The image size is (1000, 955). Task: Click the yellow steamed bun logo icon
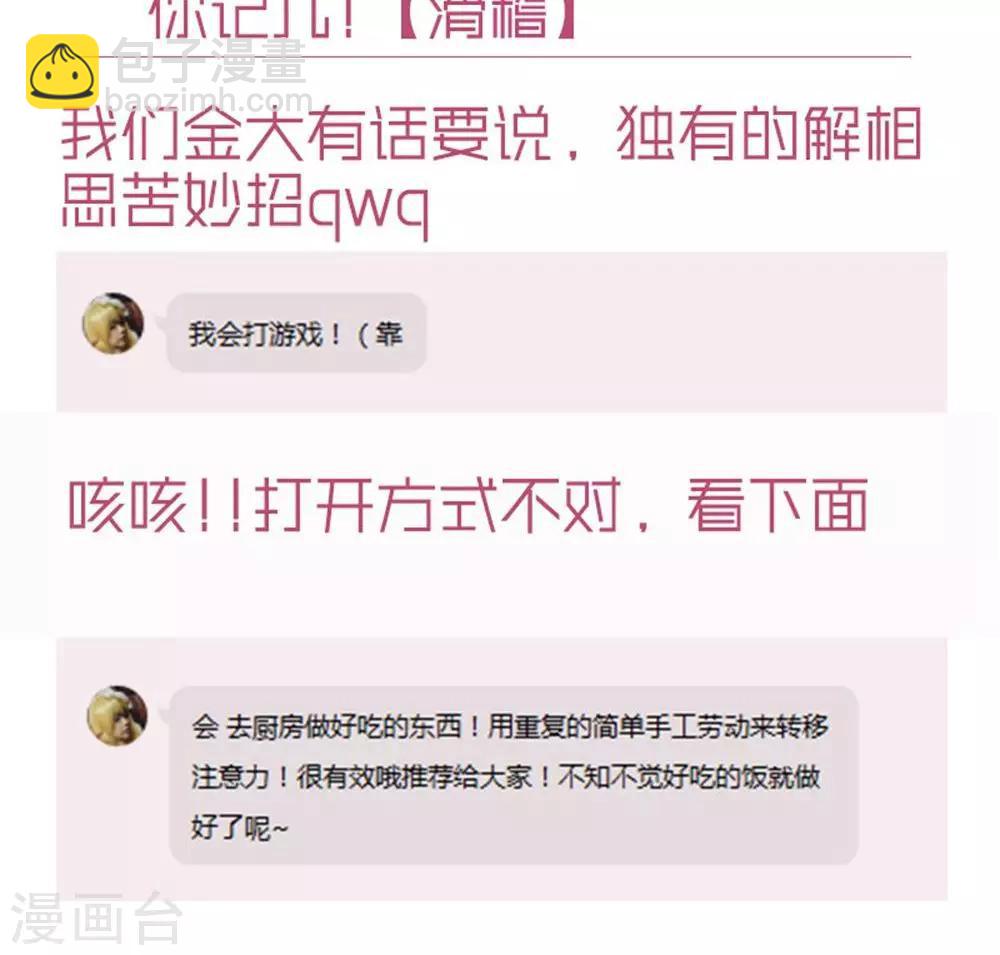tap(62, 71)
